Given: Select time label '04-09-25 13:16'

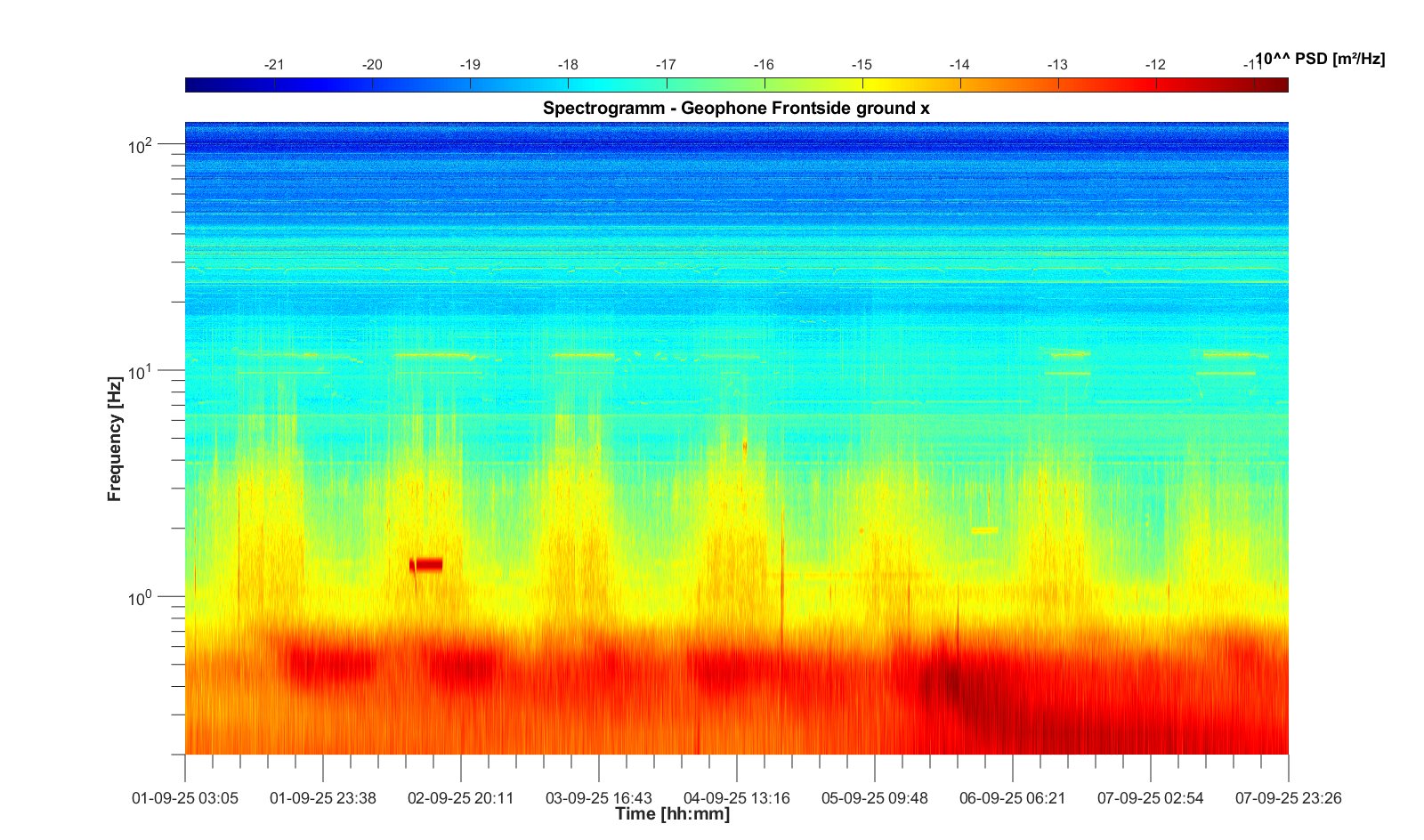Looking at the screenshot, I should [x=737, y=798].
